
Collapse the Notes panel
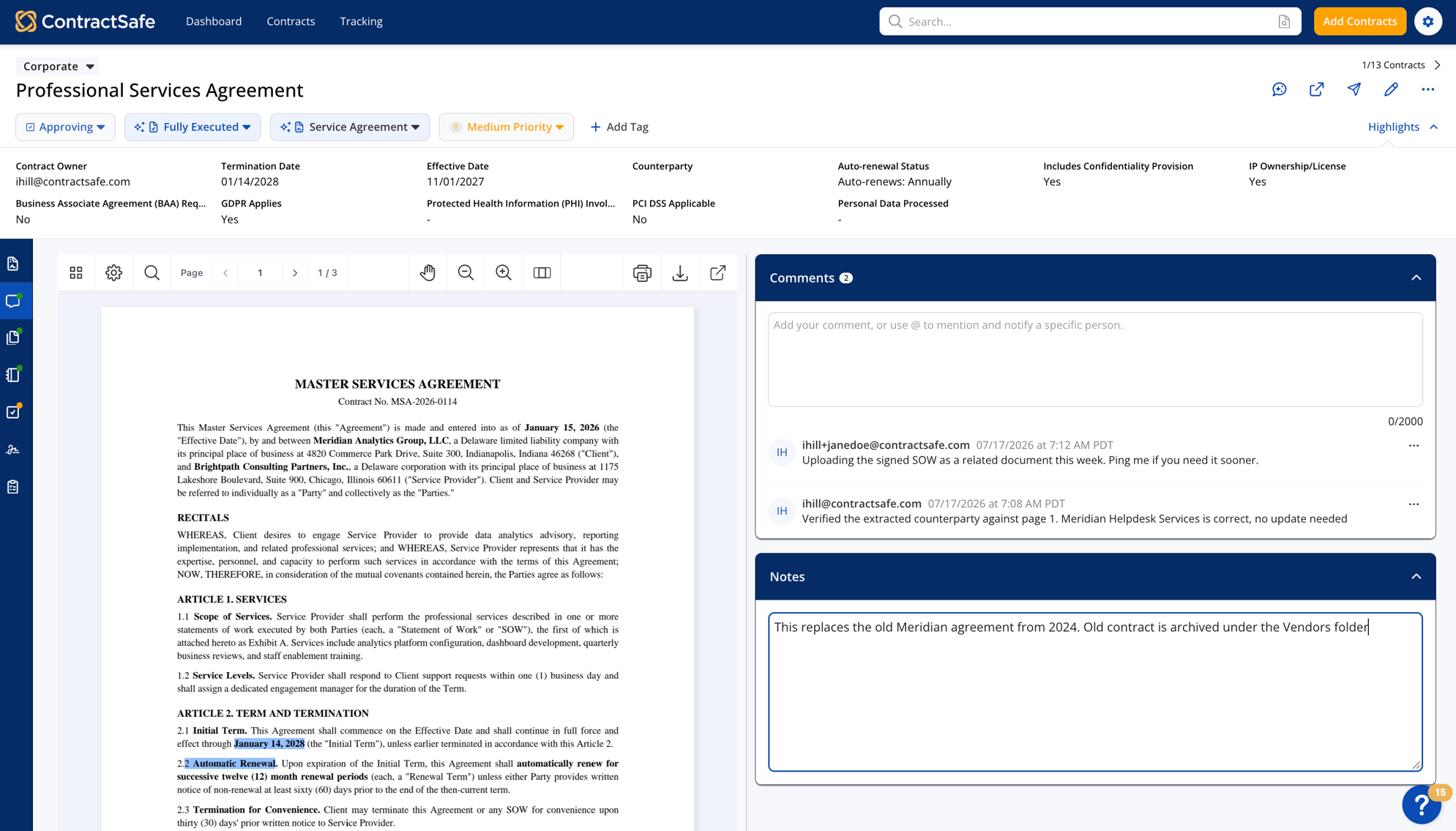(x=1416, y=576)
